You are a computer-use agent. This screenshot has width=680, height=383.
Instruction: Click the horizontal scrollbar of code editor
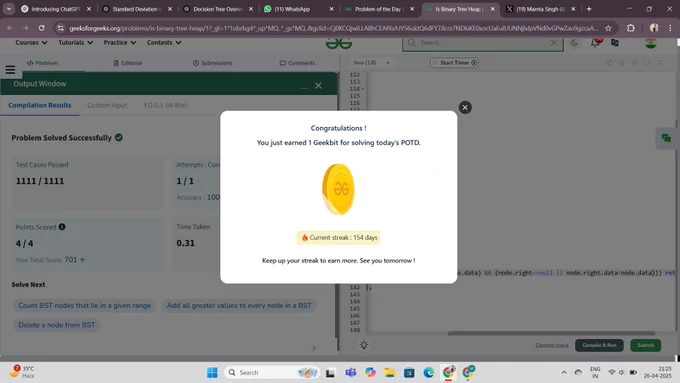(551, 334)
